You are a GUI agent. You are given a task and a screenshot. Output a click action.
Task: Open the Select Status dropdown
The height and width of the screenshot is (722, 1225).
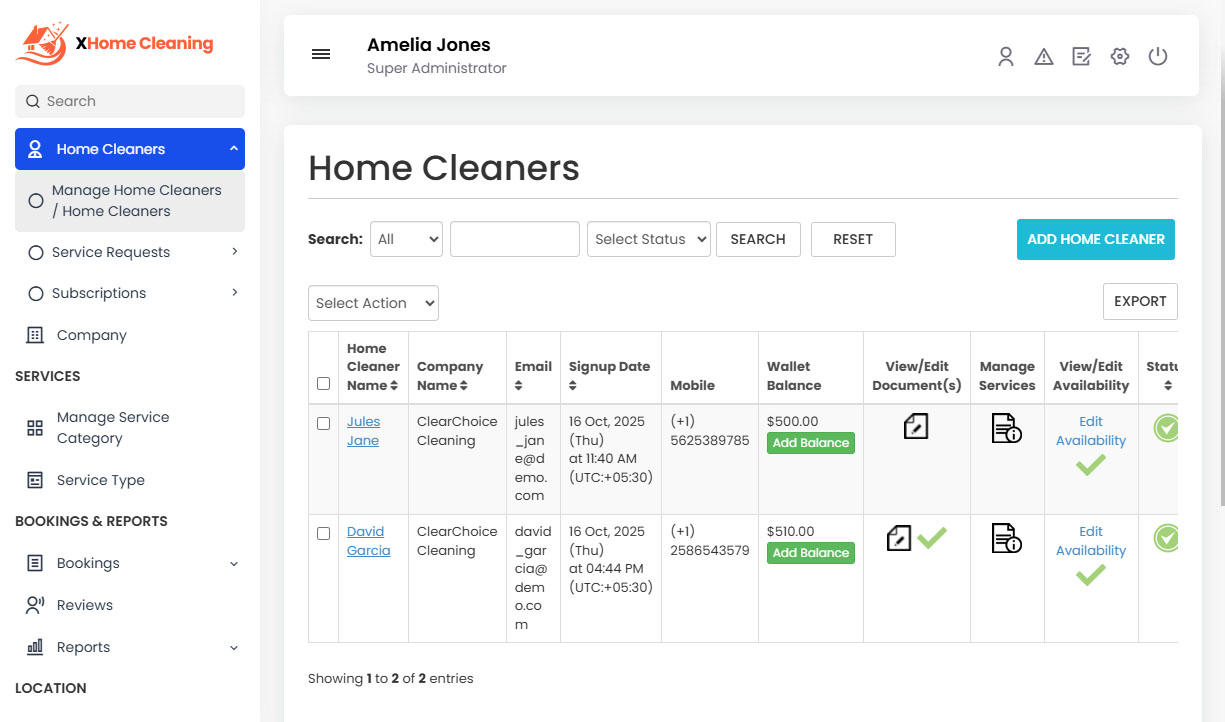point(648,239)
